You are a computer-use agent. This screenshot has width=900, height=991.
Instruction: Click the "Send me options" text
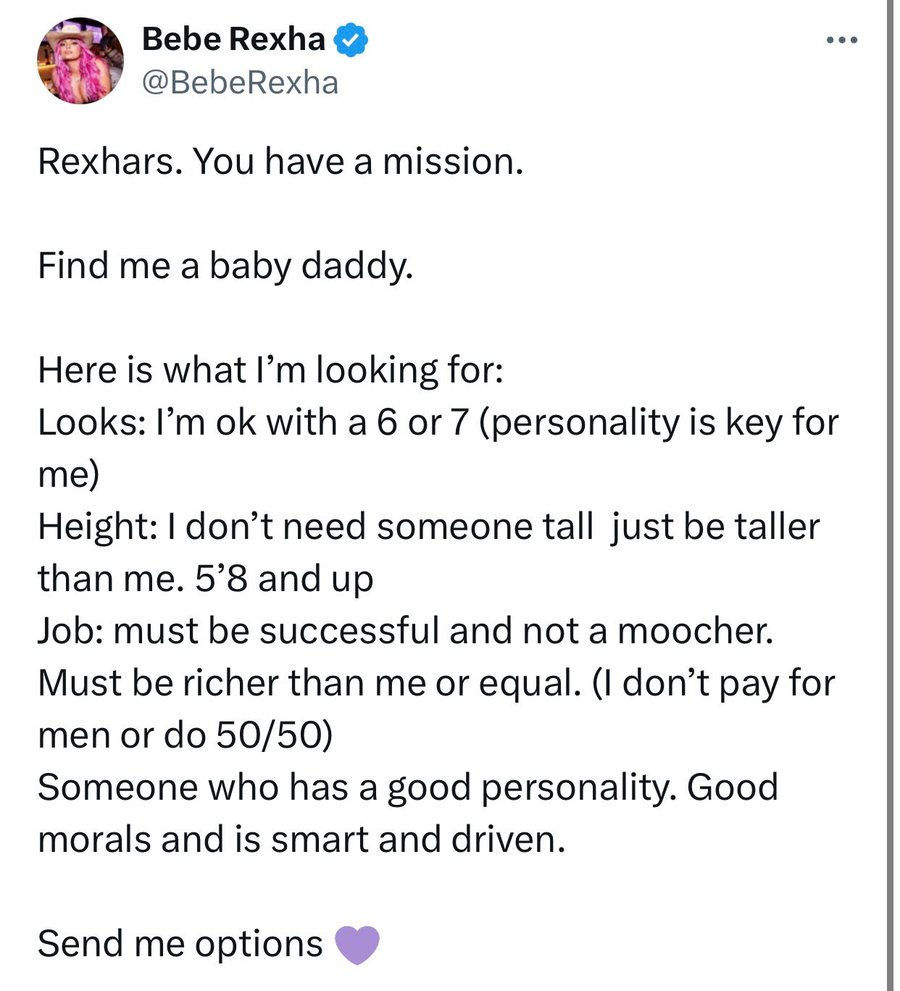180,943
